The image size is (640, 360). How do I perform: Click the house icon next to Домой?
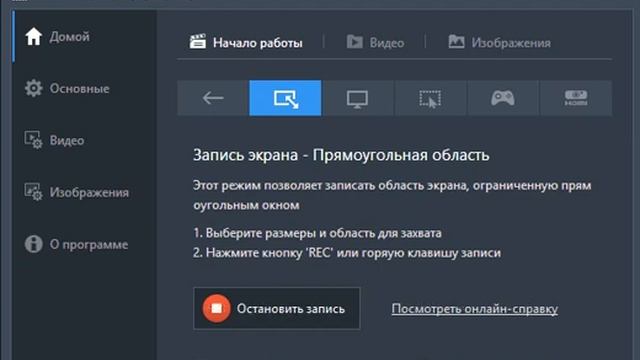click(33, 36)
